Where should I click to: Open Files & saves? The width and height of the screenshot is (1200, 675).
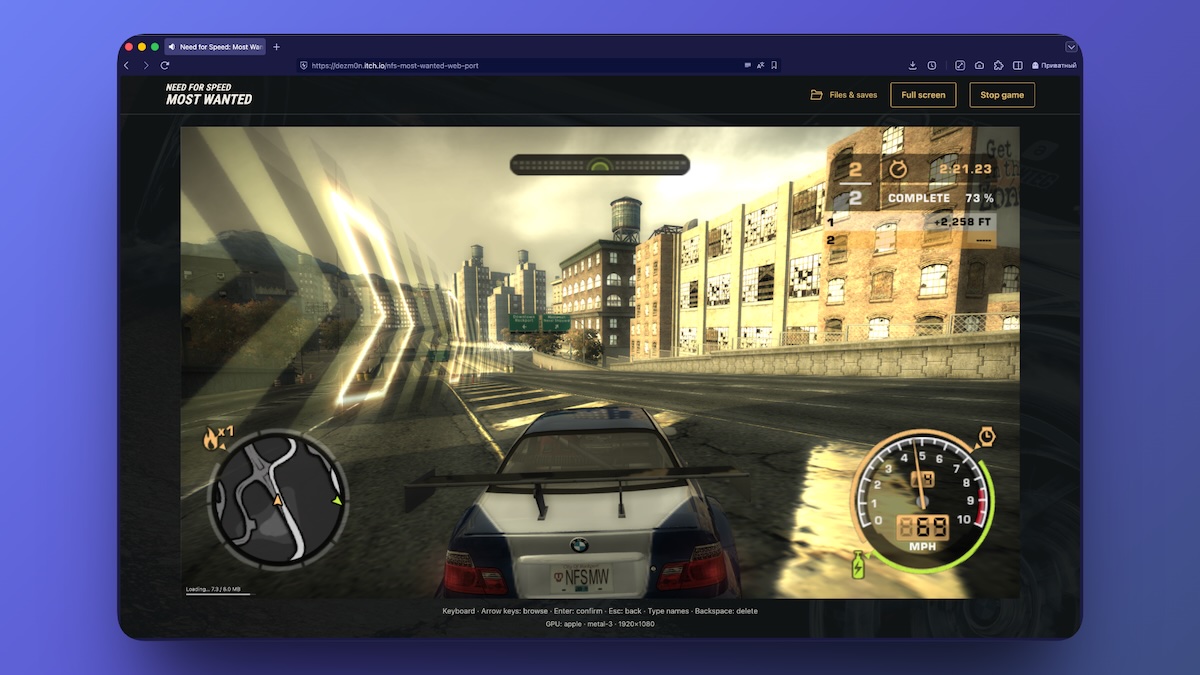[844, 95]
